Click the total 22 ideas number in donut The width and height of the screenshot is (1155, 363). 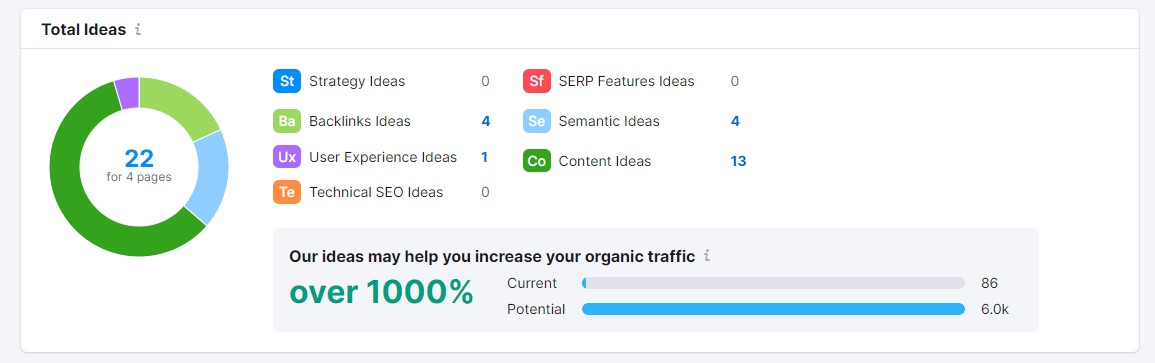pyautogui.click(x=139, y=158)
